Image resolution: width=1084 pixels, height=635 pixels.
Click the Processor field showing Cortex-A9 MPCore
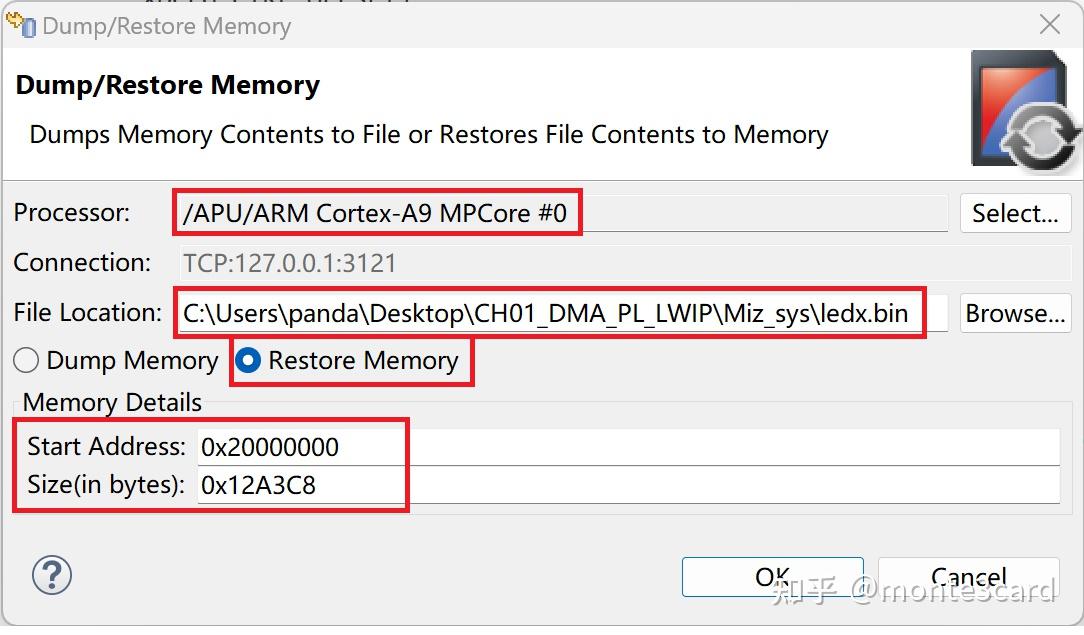(x=560, y=213)
